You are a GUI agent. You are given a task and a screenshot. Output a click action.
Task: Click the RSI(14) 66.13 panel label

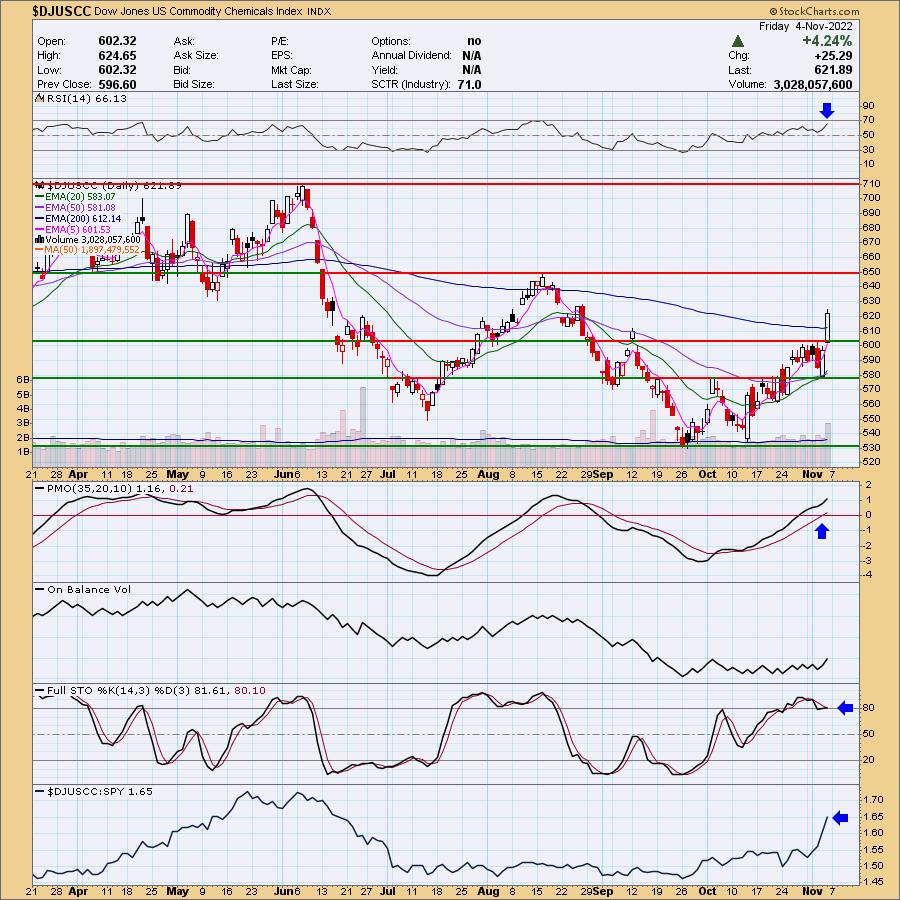click(87, 98)
